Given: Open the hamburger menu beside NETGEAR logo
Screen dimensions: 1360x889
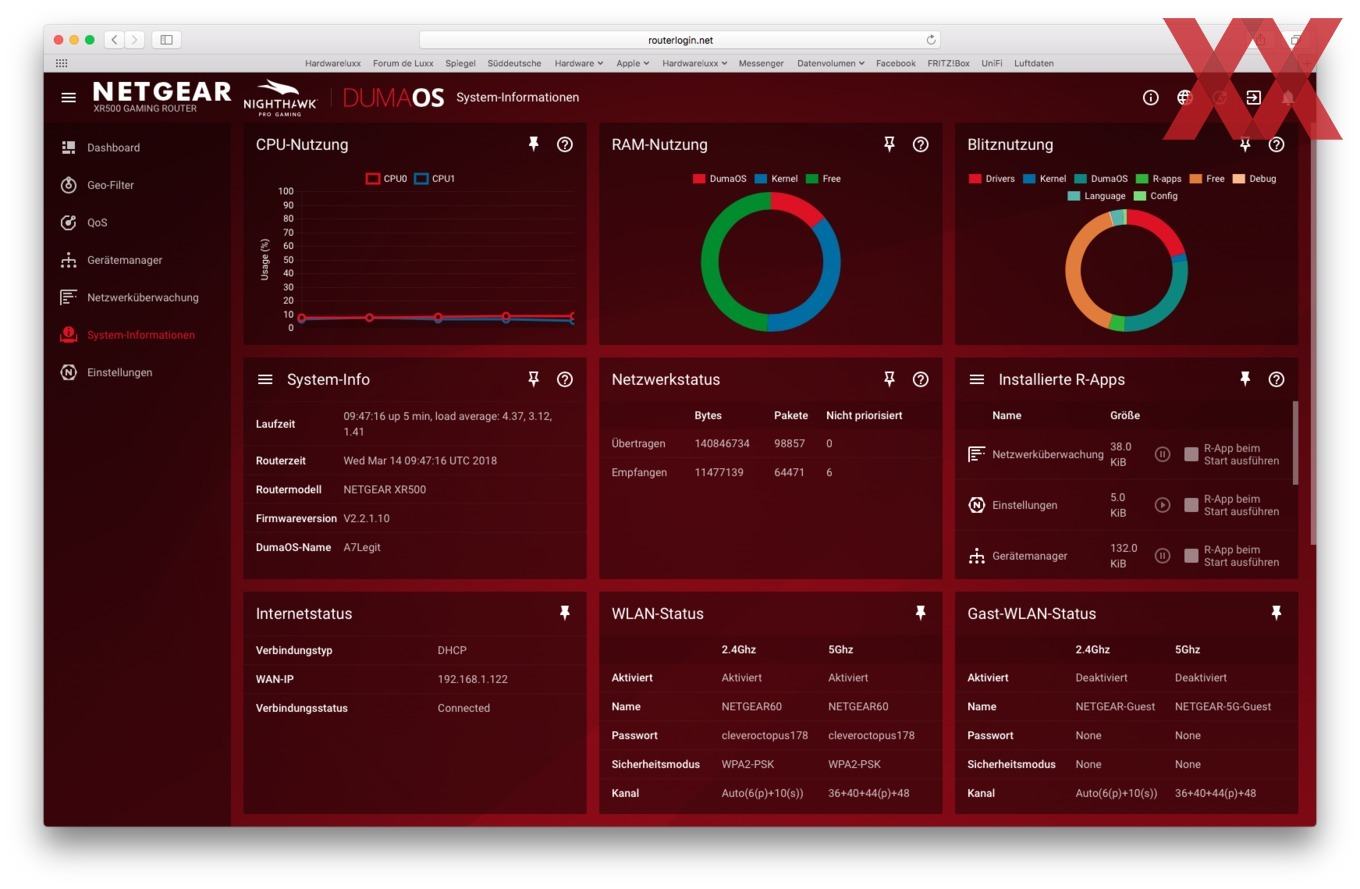Looking at the screenshot, I should pyautogui.click(x=68, y=97).
